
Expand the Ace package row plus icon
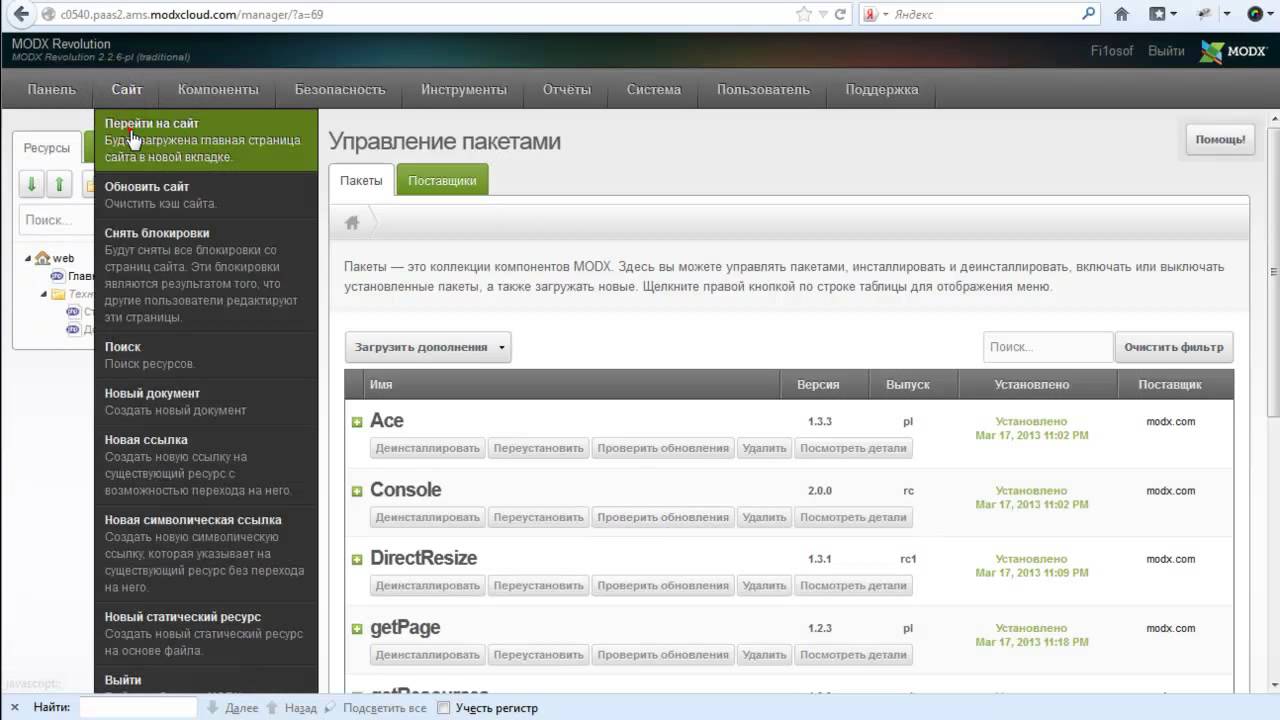(x=357, y=422)
